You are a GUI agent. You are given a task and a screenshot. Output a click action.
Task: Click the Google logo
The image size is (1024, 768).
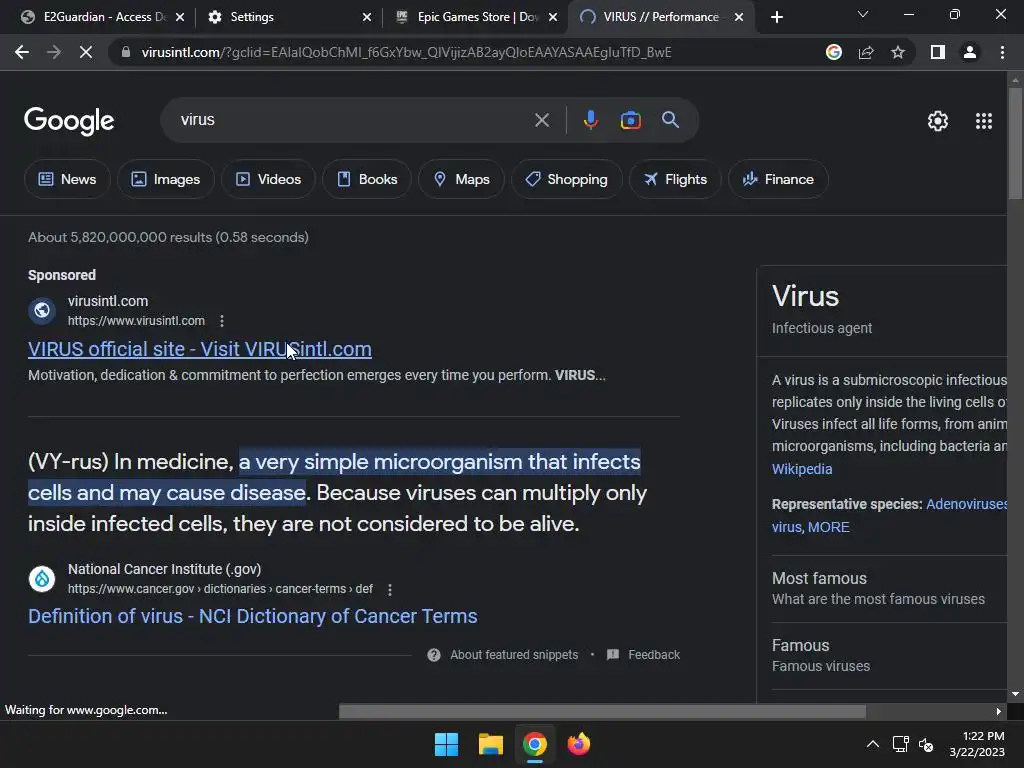tap(69, 121)
